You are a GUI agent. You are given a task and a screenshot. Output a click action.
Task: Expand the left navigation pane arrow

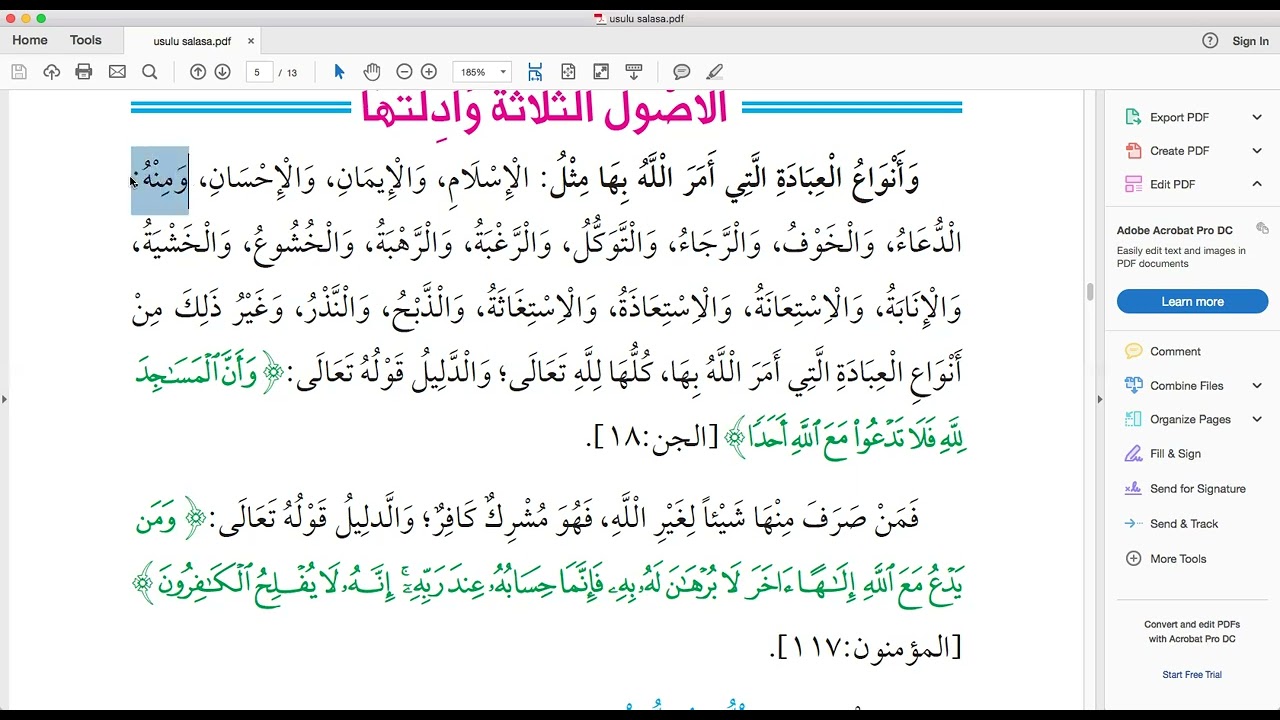pyautogui.click(x=4, y=399)
